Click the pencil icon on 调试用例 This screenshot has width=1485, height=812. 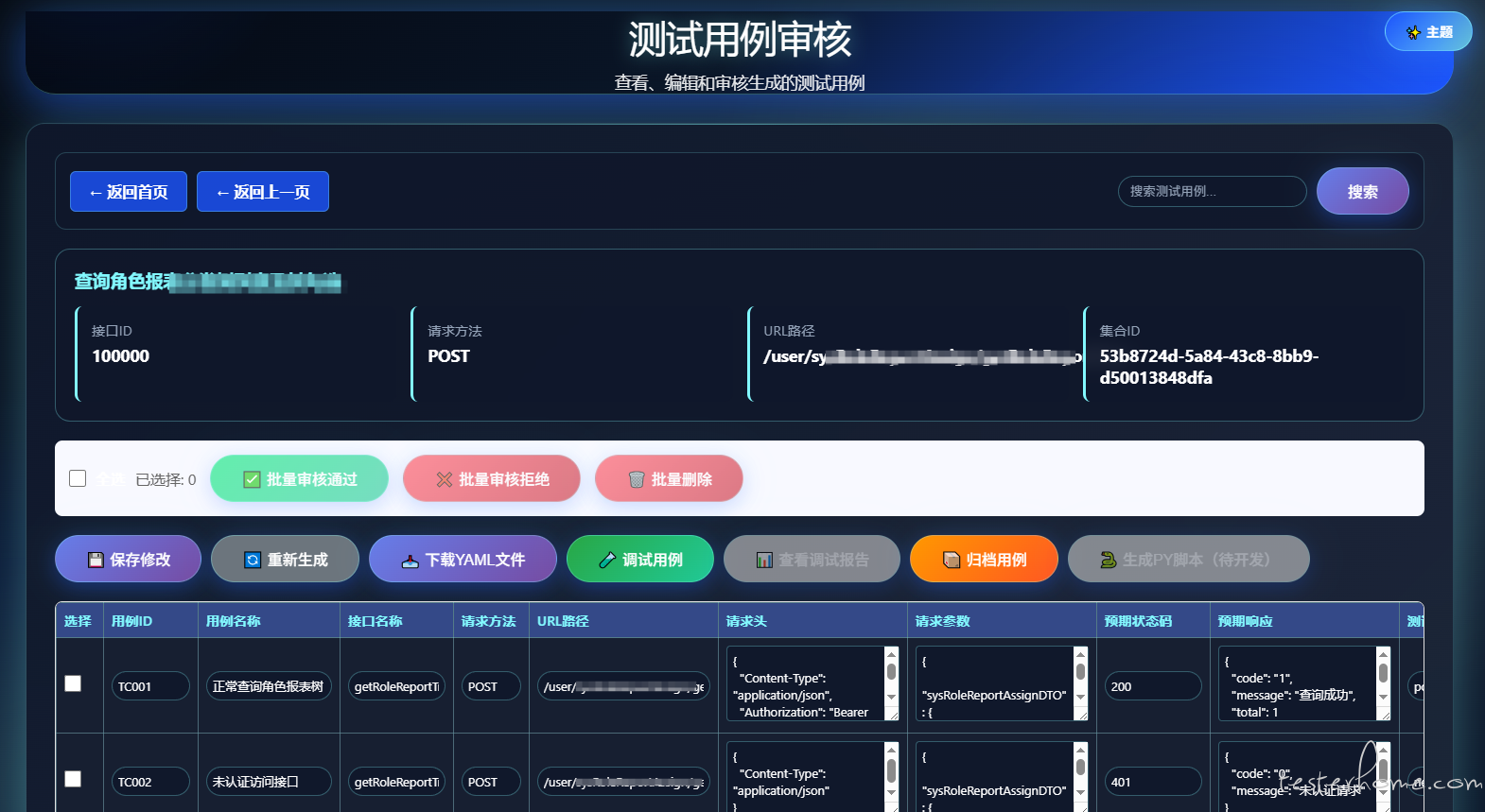[607, 560]
